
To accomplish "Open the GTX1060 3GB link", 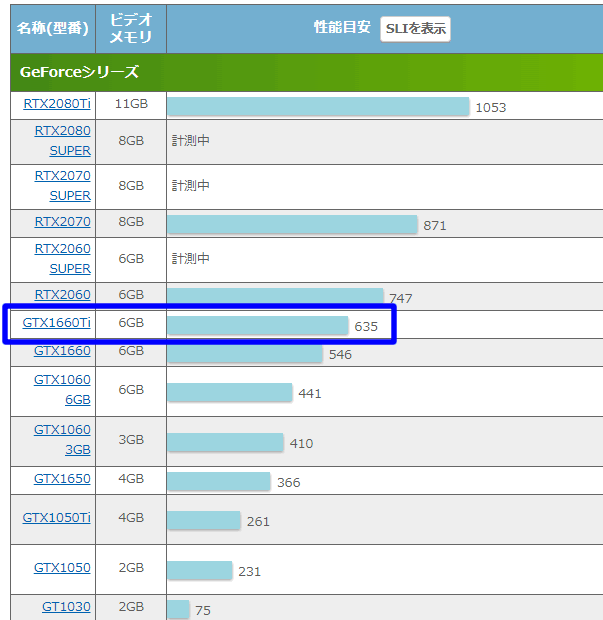I will (x=62, y=440).
